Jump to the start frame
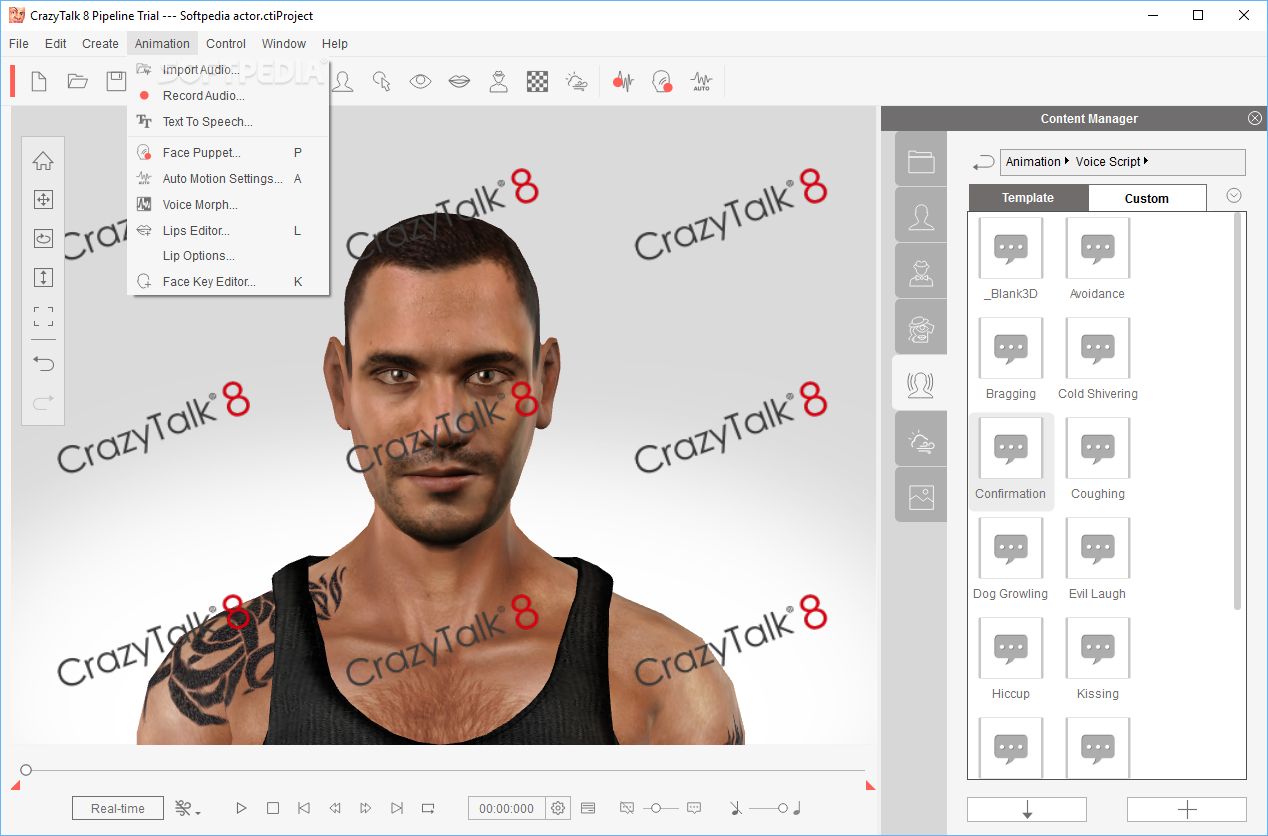This screenshot has height=836, width=1268. [304, 808]
